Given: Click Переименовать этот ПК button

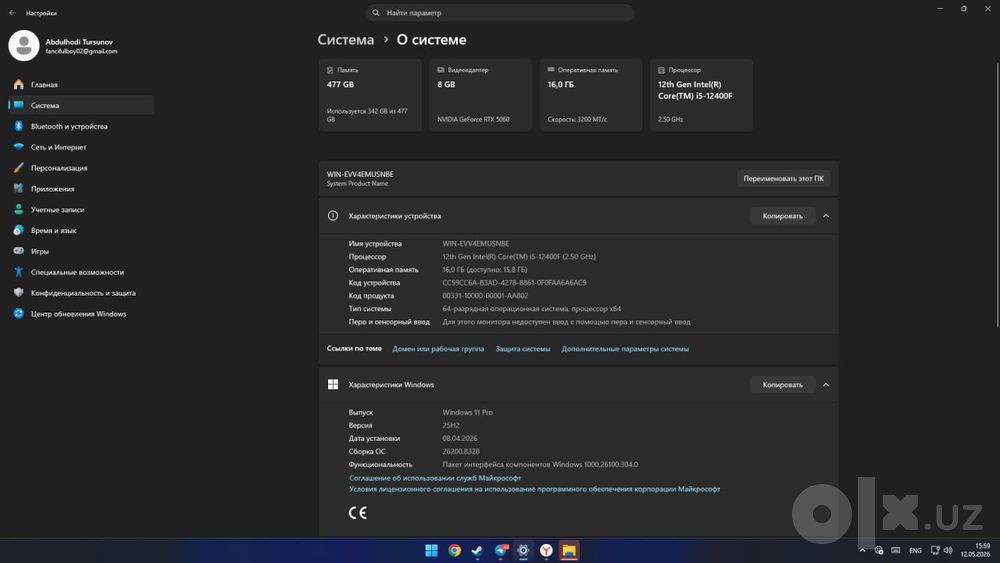Looking at the screenshot, I should [x=783, y=179].
